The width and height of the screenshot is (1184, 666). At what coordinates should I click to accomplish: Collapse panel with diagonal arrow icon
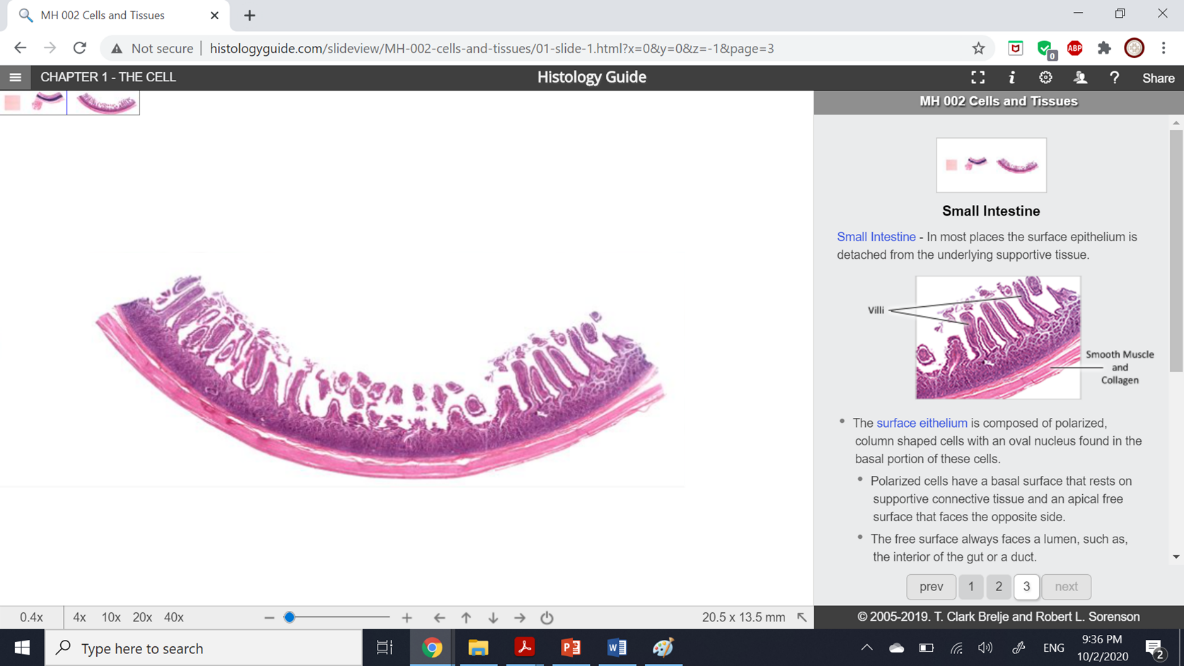click(x=802, y=618)
